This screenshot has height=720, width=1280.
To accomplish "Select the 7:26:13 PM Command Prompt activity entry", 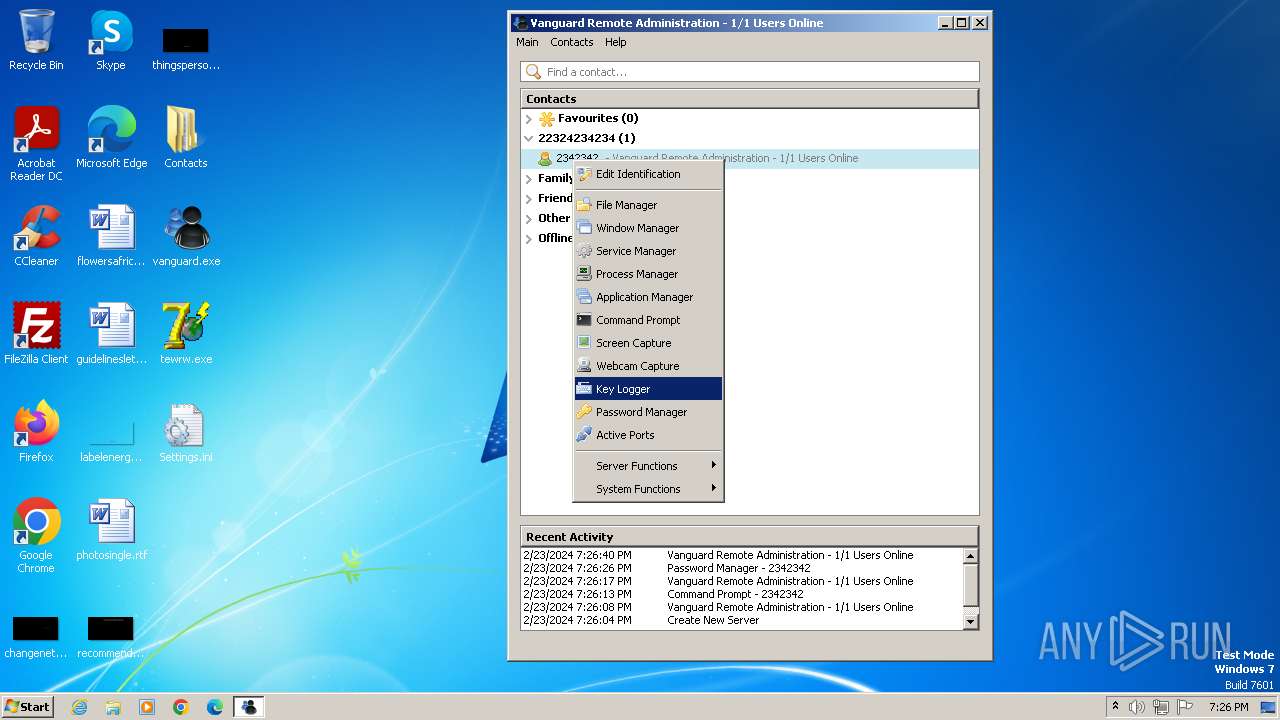I will pyautogui.click(x=742, y=594).
